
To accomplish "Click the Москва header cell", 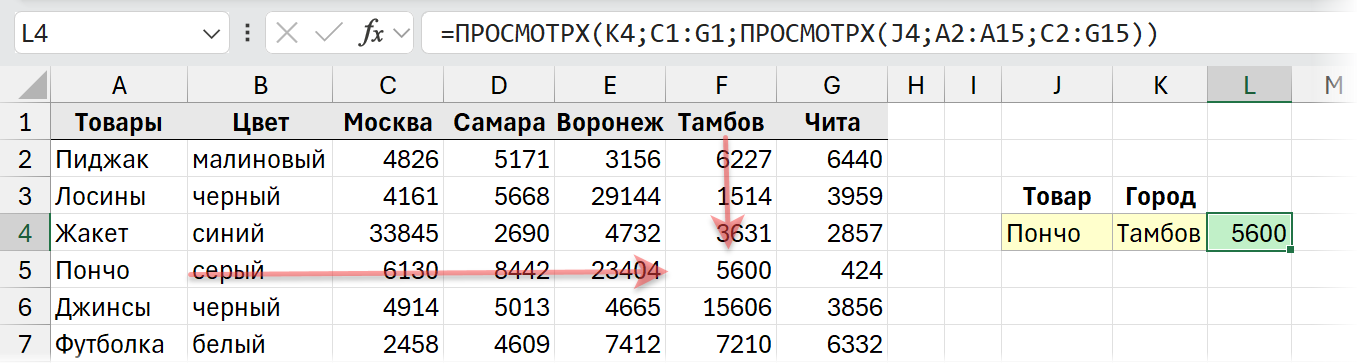I will (x=387, y=123).
